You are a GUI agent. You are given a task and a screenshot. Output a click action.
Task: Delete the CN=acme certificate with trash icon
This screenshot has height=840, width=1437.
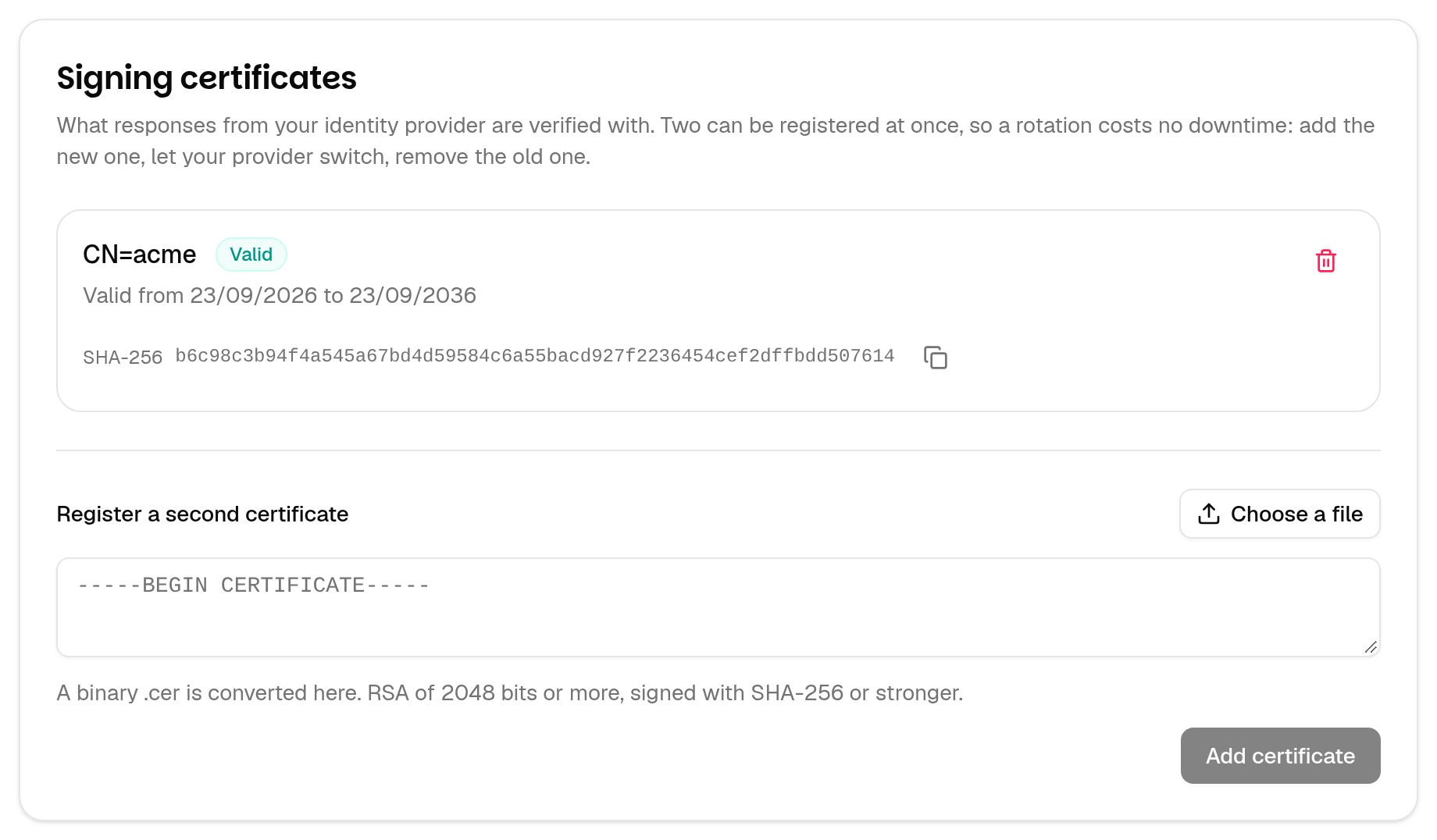[1325, 261]
